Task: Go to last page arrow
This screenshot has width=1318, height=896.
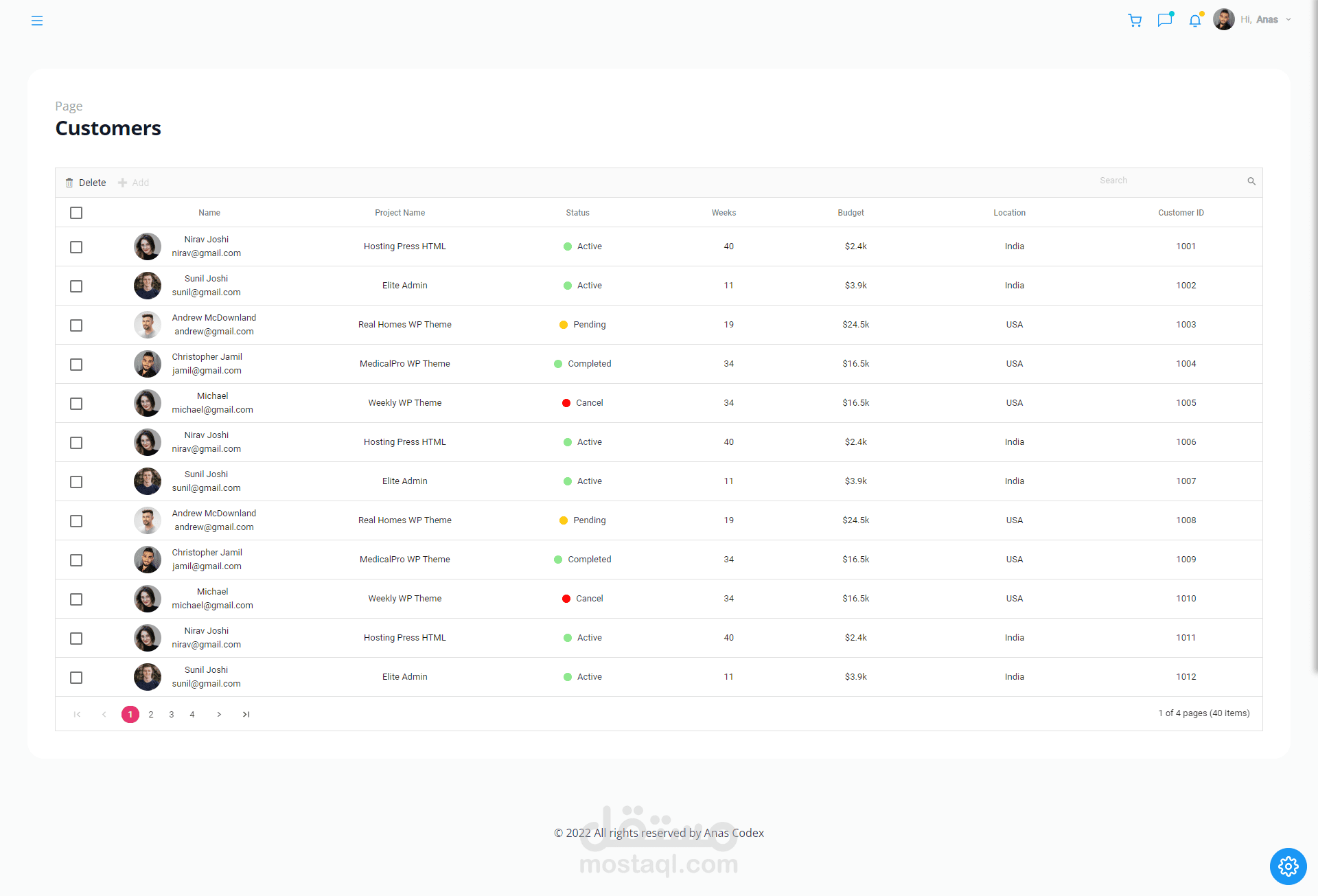Action: point(246,715)
